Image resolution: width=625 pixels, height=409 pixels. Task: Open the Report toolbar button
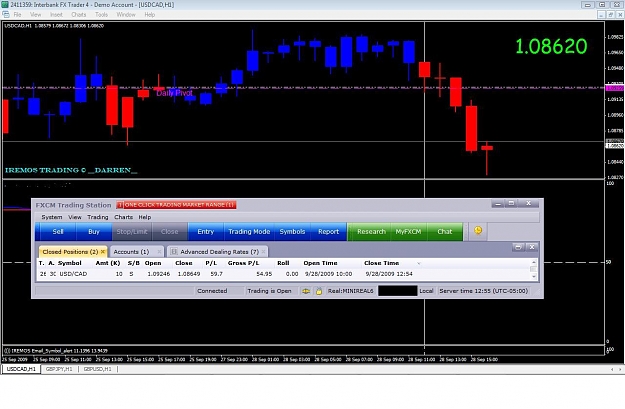pos(328,232)
